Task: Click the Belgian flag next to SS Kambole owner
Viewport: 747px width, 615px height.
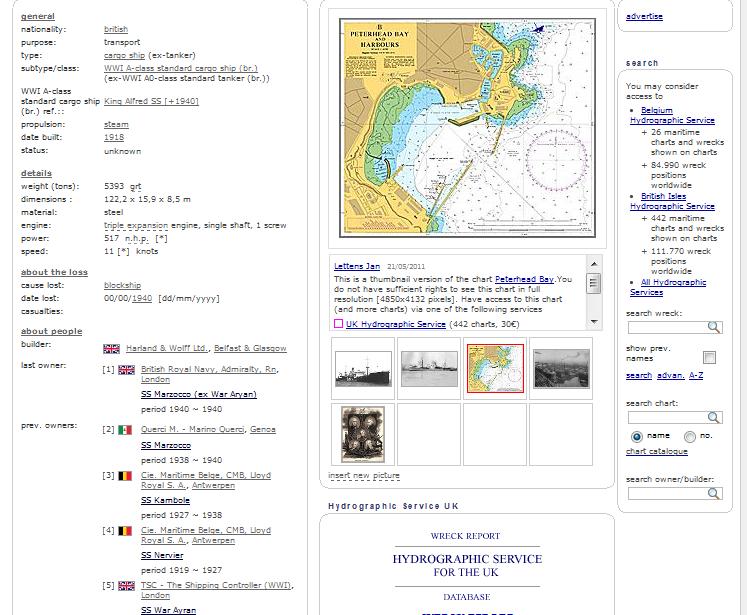Action: click(x=125, y=475)
